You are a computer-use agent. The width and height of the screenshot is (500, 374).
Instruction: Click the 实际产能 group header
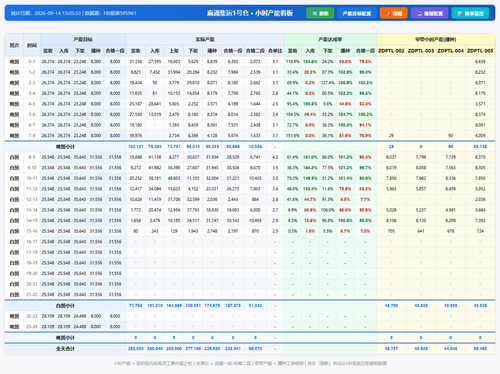(205, 39)
